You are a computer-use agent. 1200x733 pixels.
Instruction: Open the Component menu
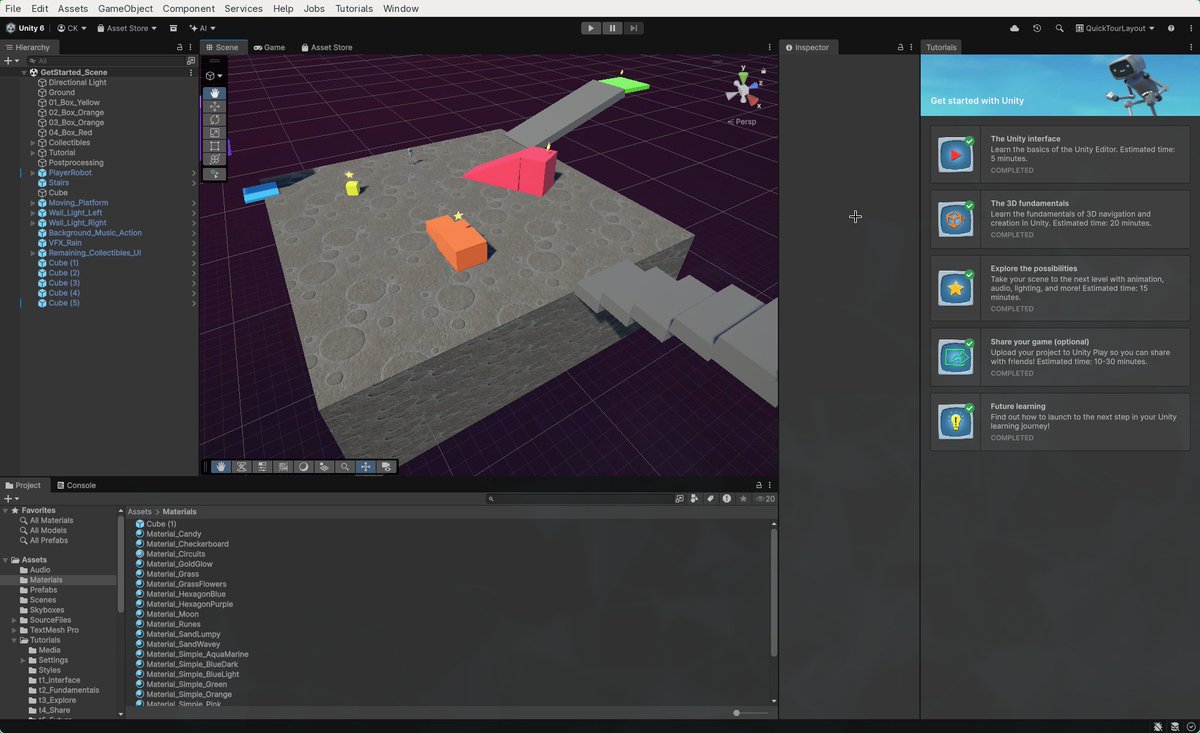(x=188, y=8)
